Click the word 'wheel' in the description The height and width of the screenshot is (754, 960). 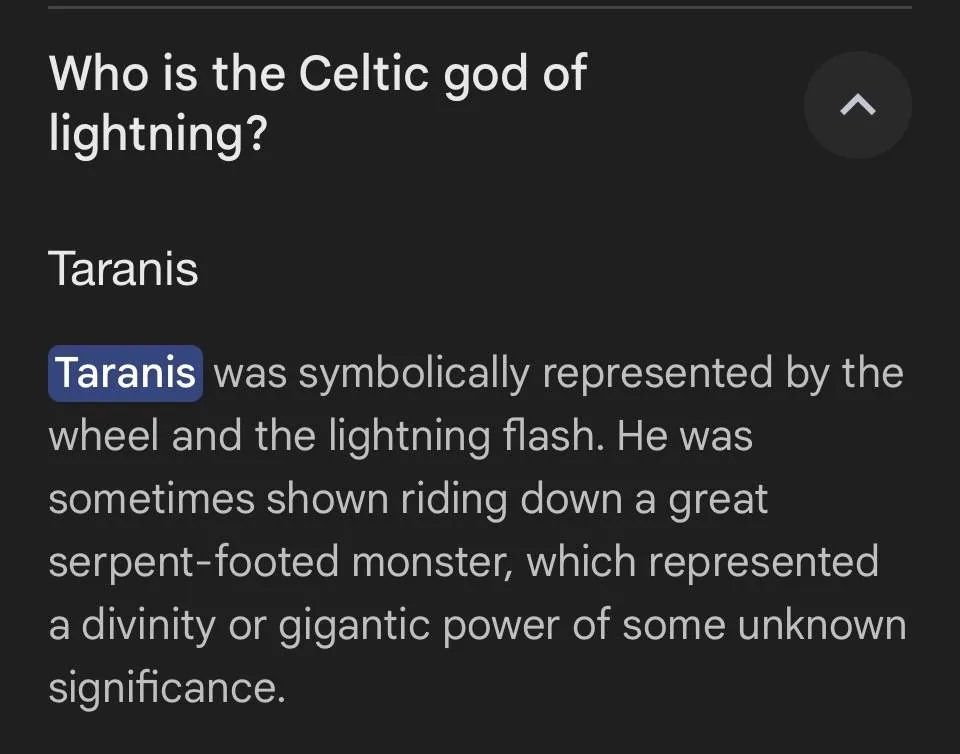pyautogui.click(x=103, y=436)
